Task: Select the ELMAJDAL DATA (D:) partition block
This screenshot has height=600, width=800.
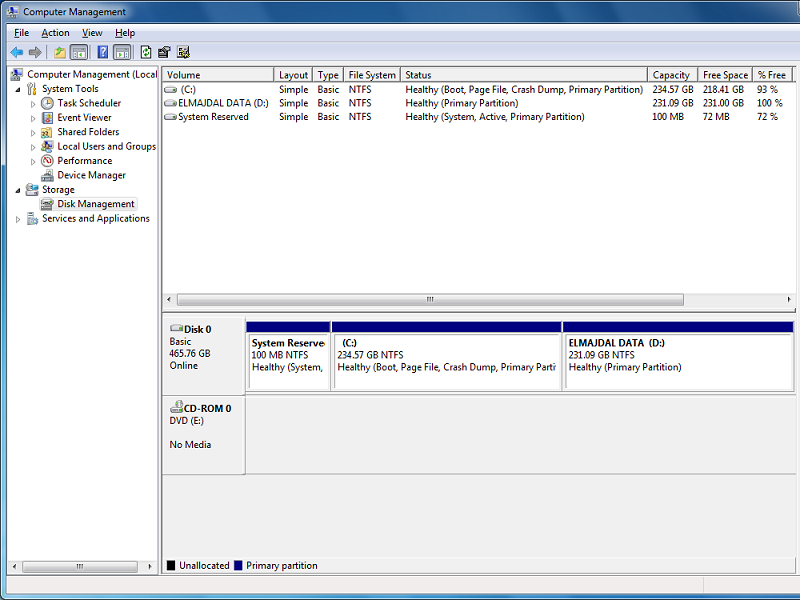Action: [x=677, y=361]
